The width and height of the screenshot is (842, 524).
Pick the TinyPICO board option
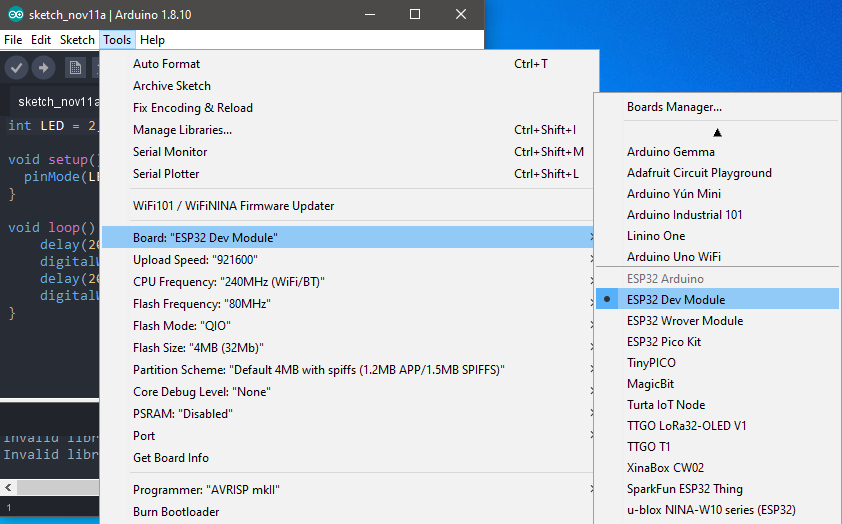pos(652,363)
